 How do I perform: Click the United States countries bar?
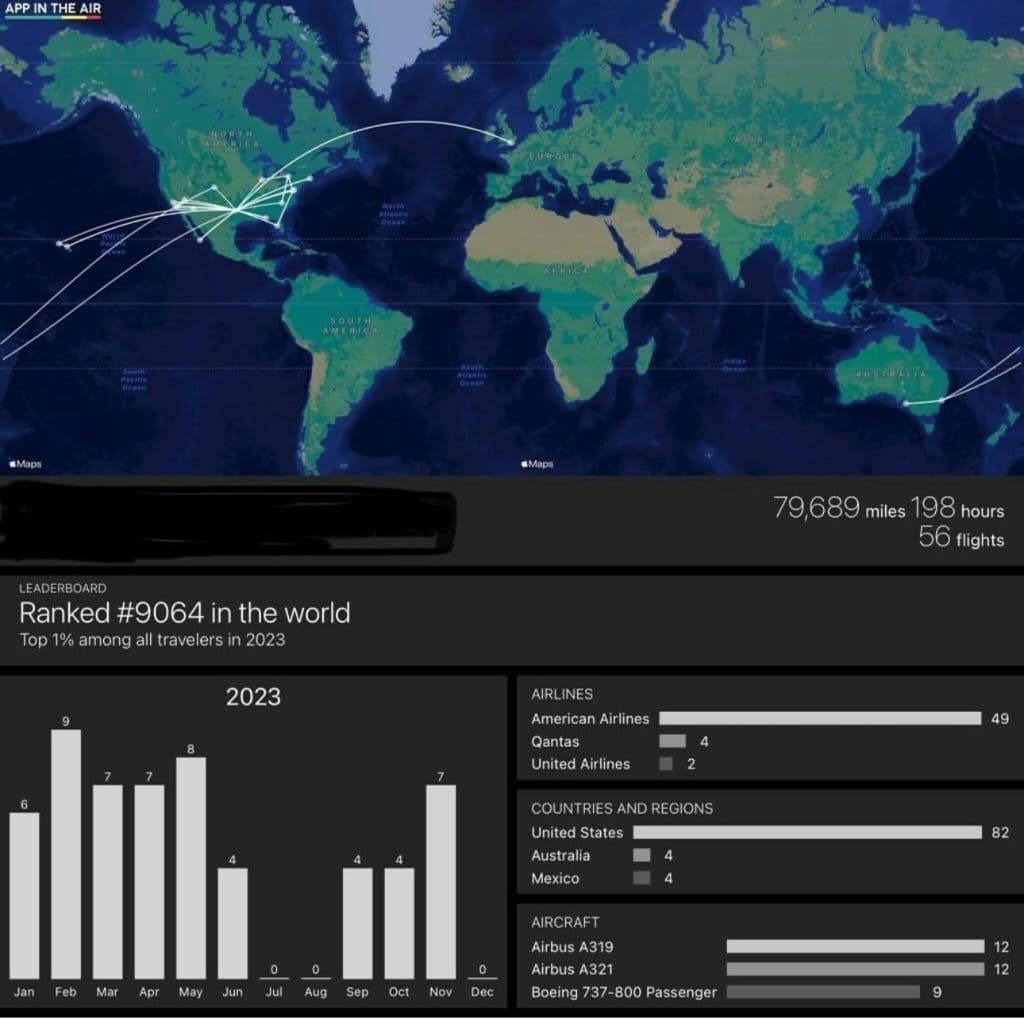(808, 833)
